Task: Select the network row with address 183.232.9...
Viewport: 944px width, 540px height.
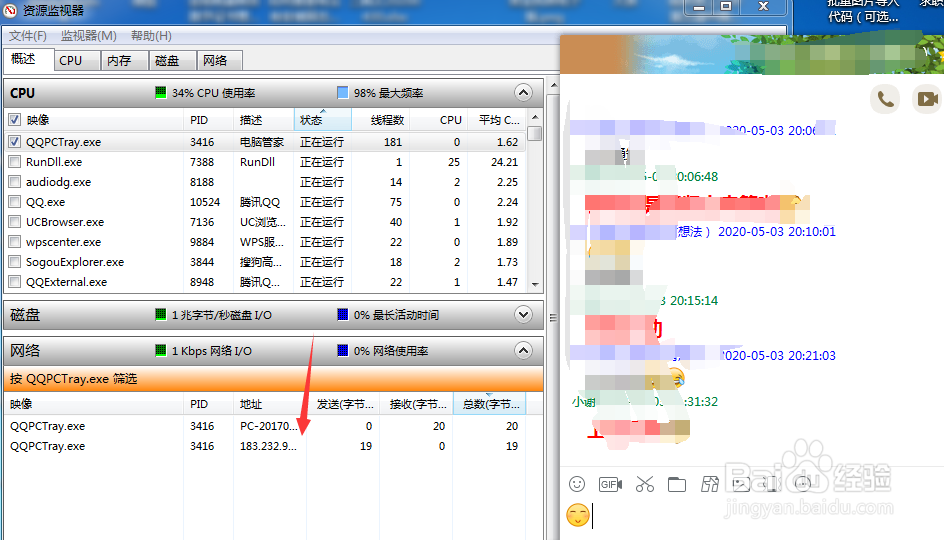Action: click(265, 446)
